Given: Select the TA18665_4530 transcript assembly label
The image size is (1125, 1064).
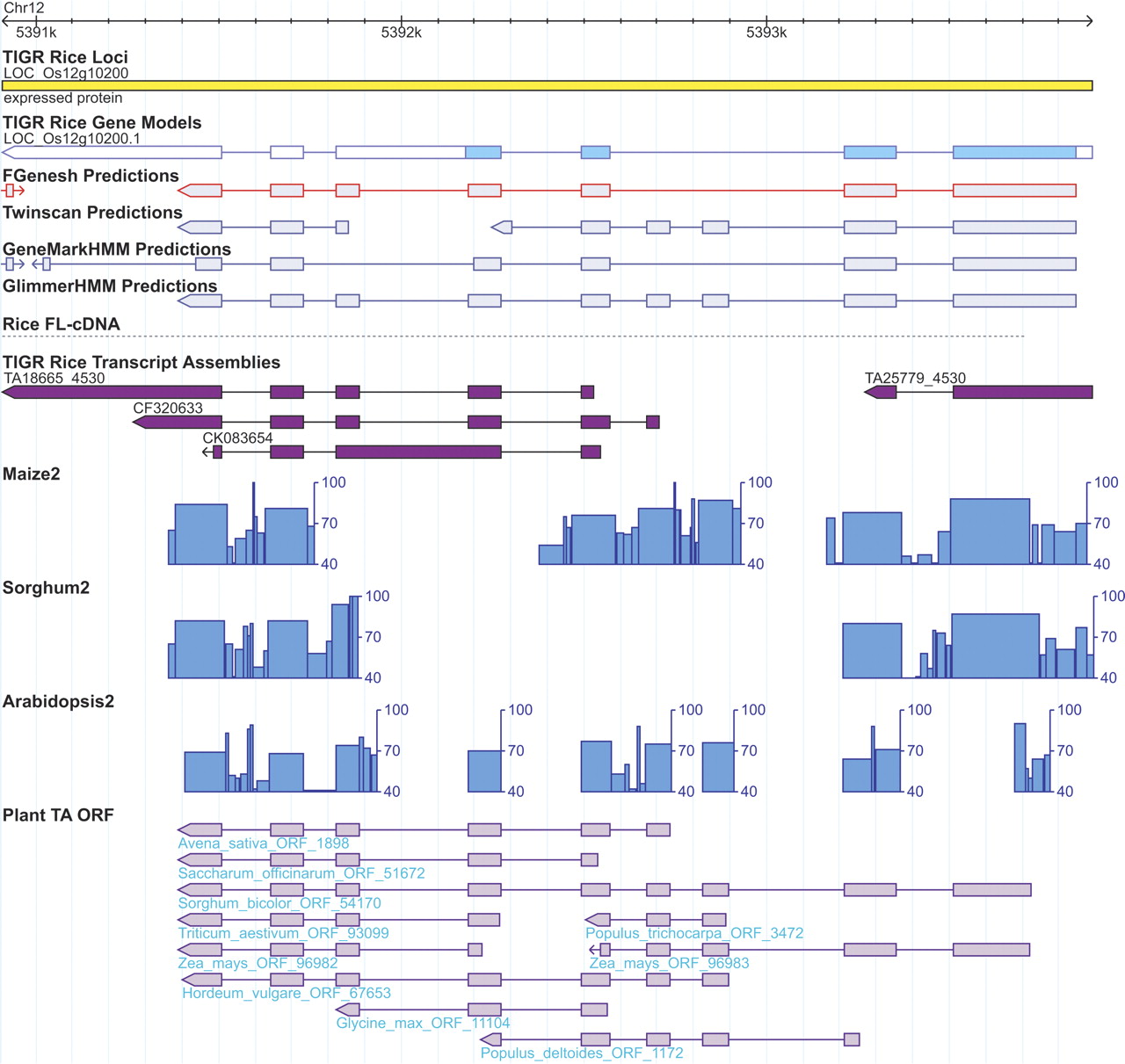Looking at the screenshot, I should (x=54, y=378).
